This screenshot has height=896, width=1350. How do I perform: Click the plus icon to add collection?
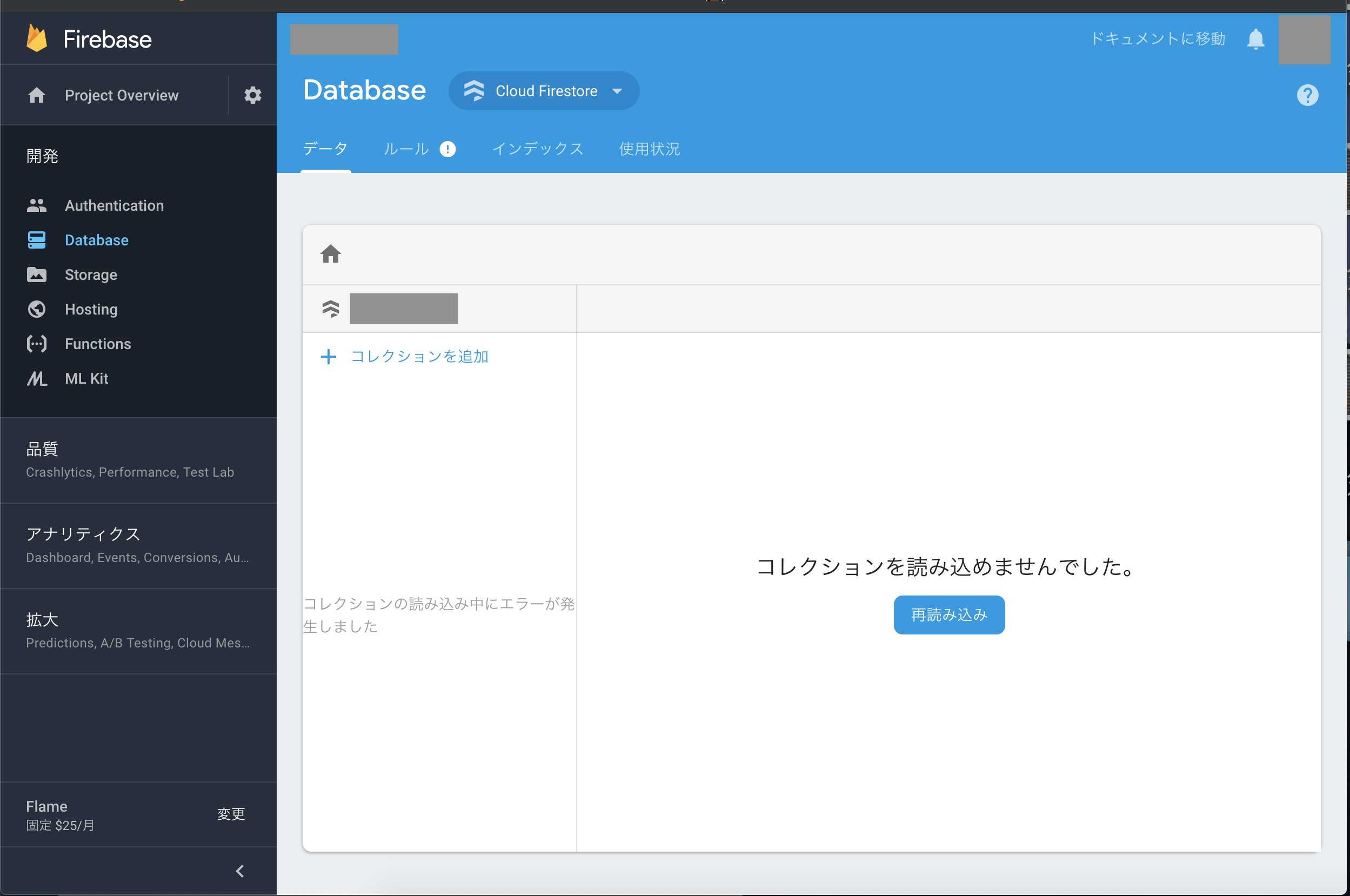click(329, 357)
